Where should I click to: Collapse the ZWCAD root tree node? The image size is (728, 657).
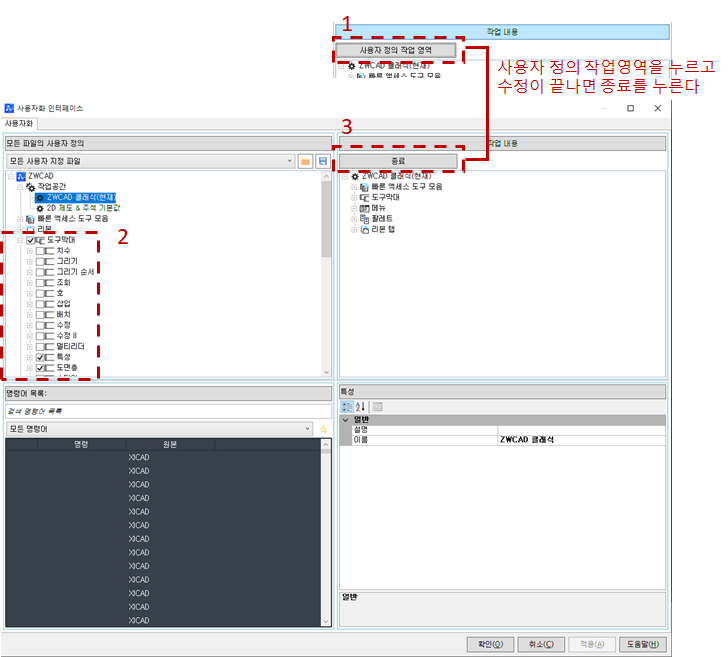(10, 176)
